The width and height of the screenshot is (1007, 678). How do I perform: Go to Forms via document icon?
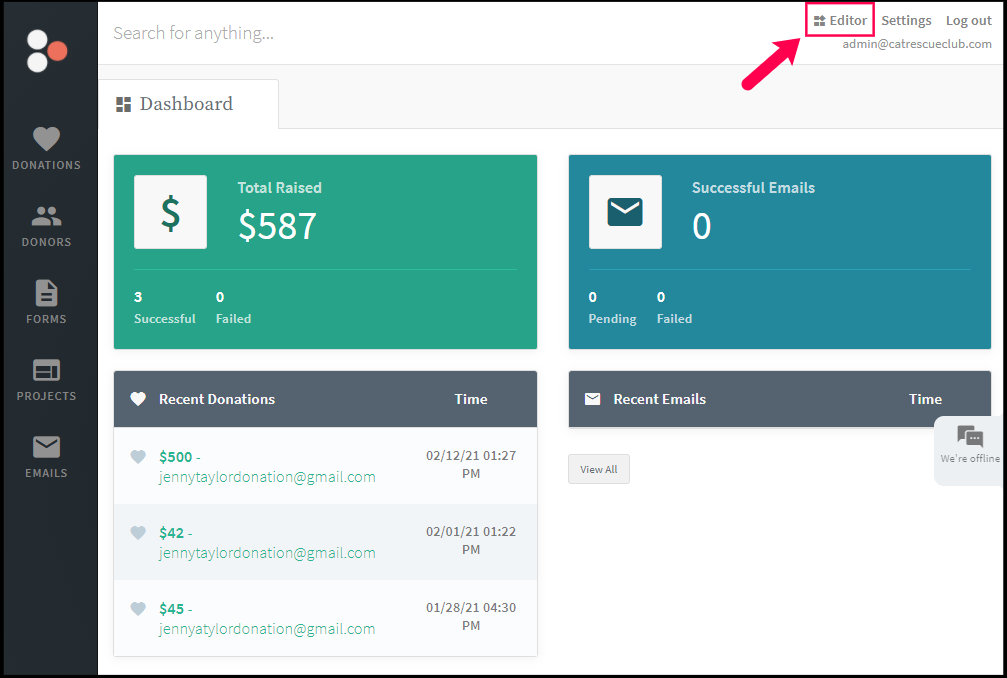[47, 293]
